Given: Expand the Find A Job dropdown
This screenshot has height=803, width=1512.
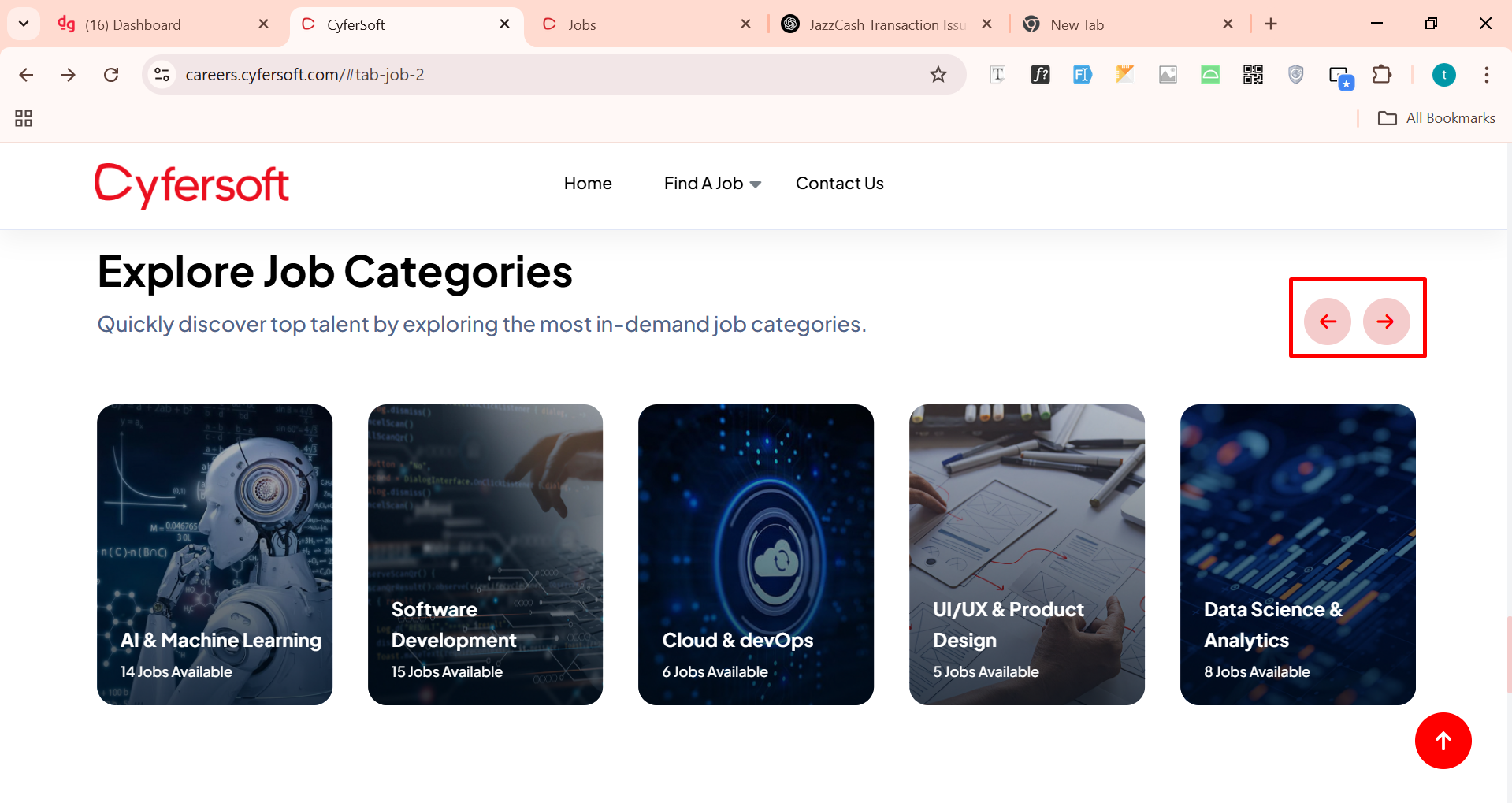Looking at the screenshot, I should point(712,184).
